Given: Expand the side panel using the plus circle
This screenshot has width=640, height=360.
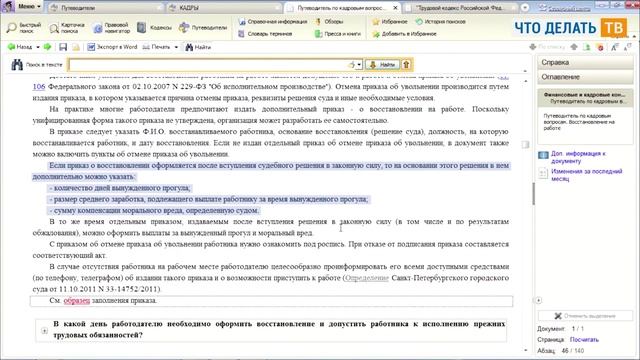Looking at the screenshot, I should pos(538,300).
